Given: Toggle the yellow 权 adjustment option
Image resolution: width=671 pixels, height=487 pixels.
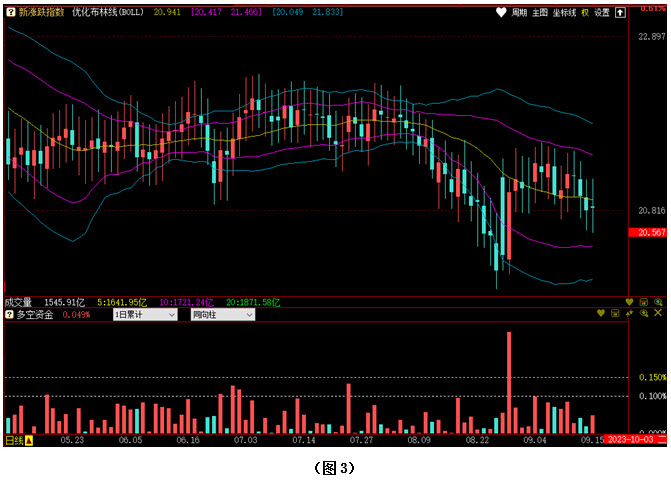Looking at the screenshot, I should click(x=585, y=12).
